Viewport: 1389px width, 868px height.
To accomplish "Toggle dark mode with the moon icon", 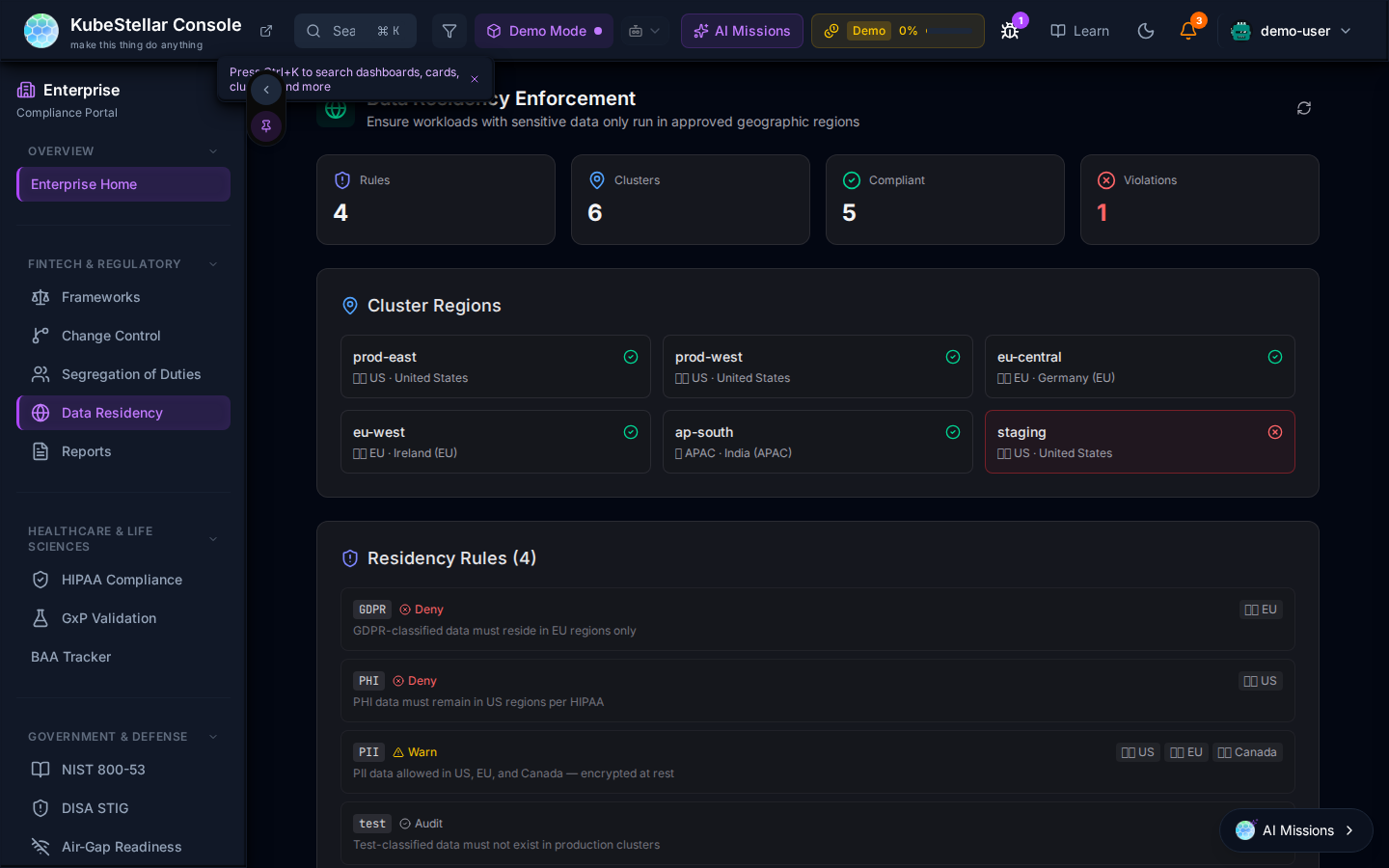I will point(1146,31).
